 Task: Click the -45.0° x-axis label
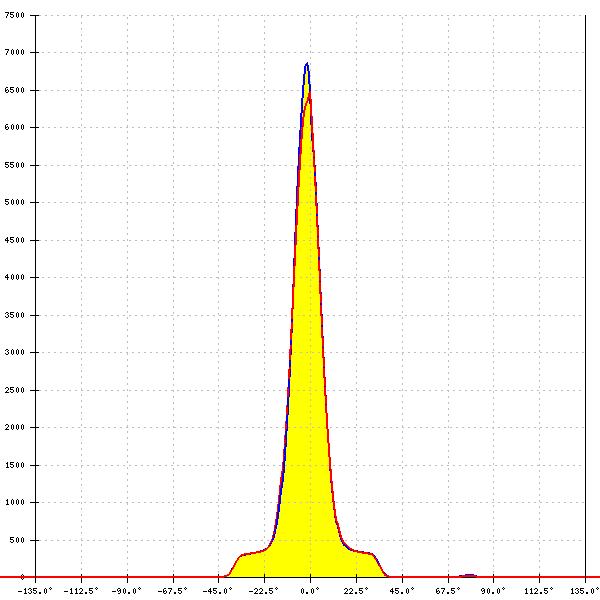point(218,591)
